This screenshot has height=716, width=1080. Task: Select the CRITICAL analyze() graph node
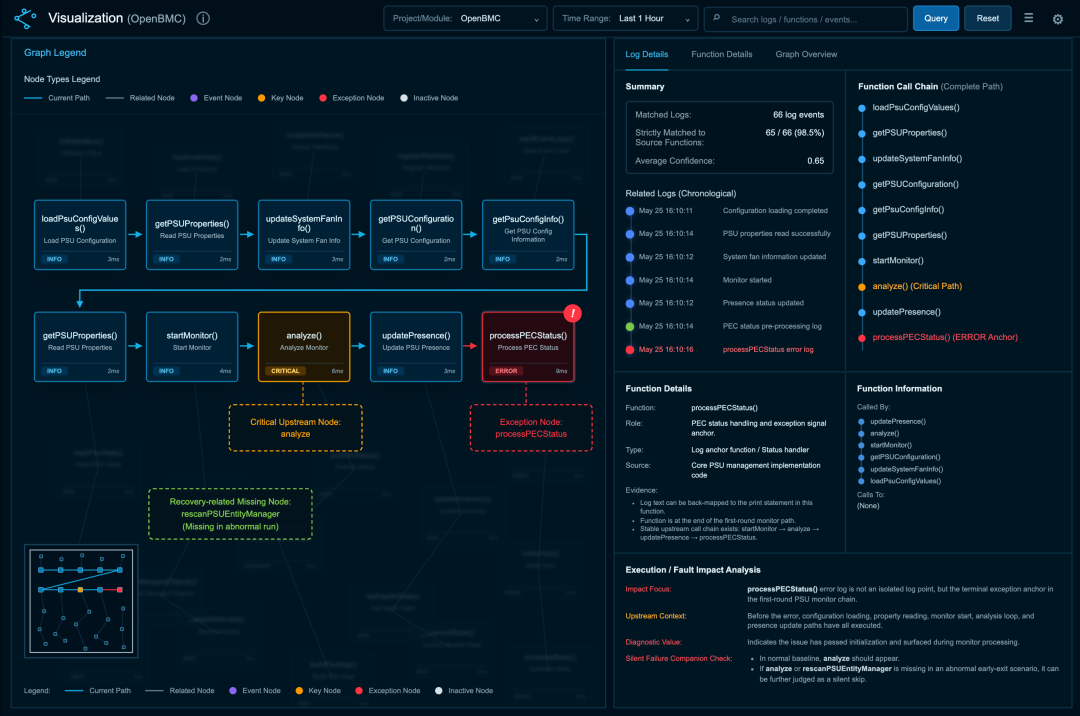[x=304, y=347]
